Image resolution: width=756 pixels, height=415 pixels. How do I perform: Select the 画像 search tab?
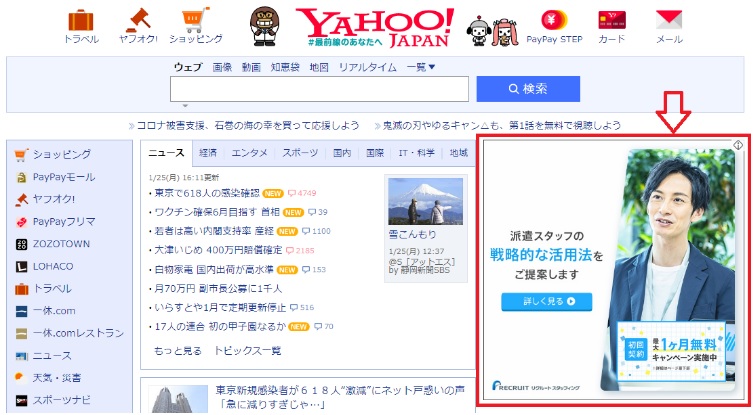(x=222, y=67)
